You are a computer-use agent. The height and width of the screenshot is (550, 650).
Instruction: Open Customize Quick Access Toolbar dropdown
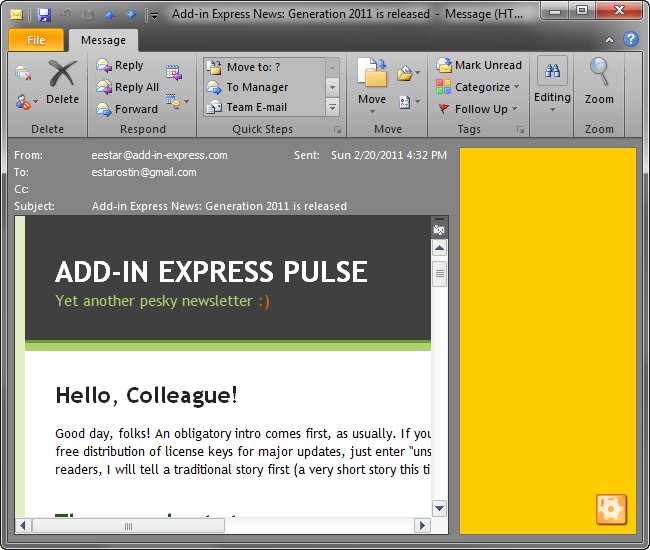[x=154, y=16]
